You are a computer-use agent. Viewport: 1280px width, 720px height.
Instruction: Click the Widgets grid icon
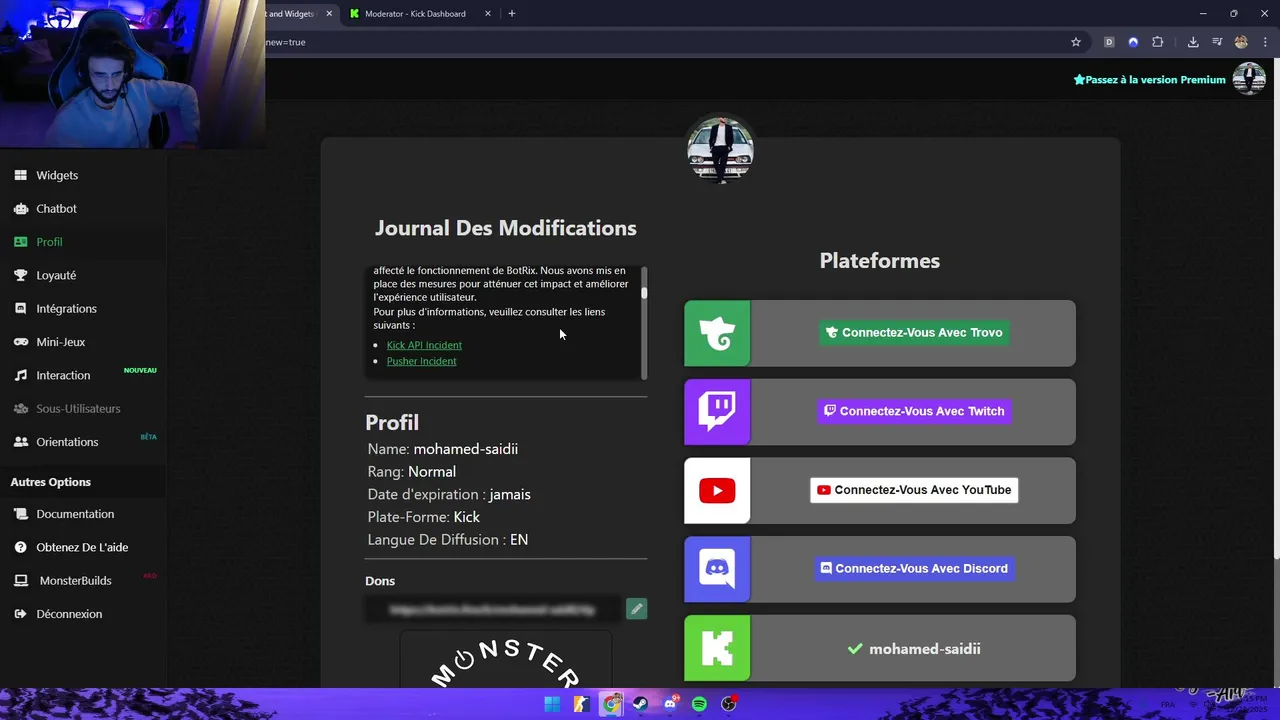click(x=20, y=175)
